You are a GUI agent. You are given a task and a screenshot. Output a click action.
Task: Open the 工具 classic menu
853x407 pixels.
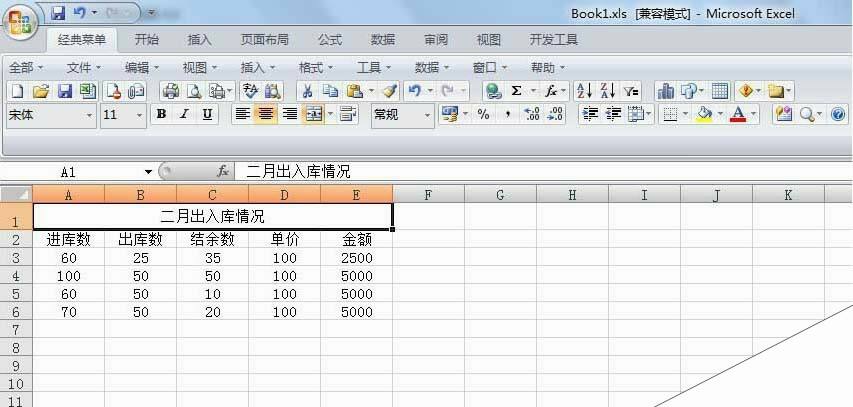(374, 68)
